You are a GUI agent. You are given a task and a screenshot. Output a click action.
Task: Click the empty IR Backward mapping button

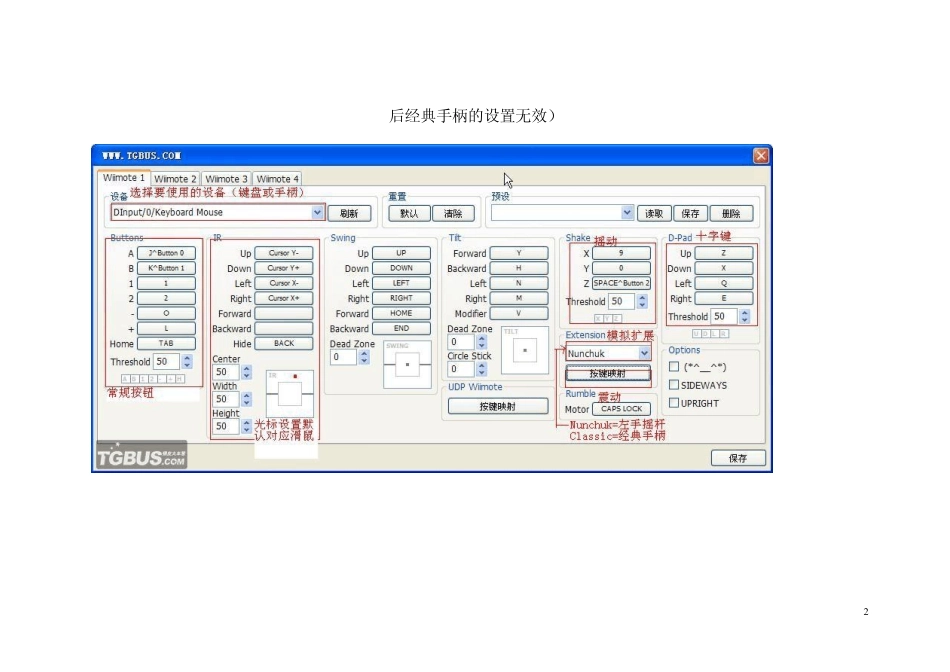(284, 328)
